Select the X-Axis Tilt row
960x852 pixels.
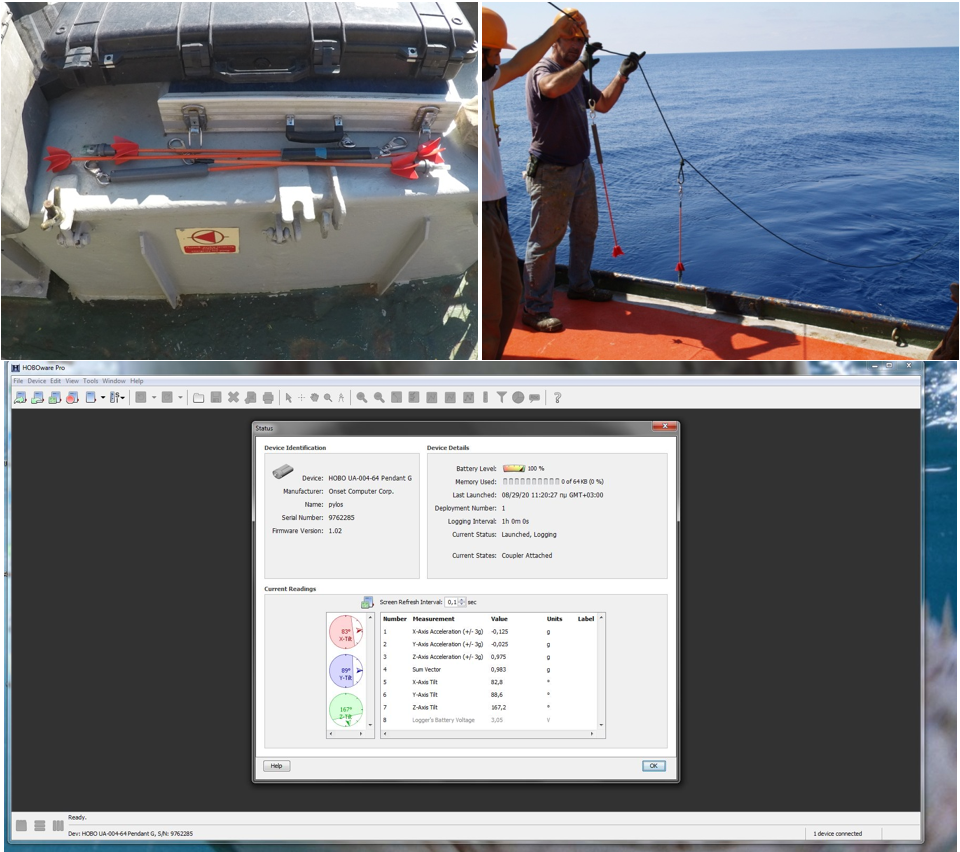pyautogui.click(x=489, y=682)
